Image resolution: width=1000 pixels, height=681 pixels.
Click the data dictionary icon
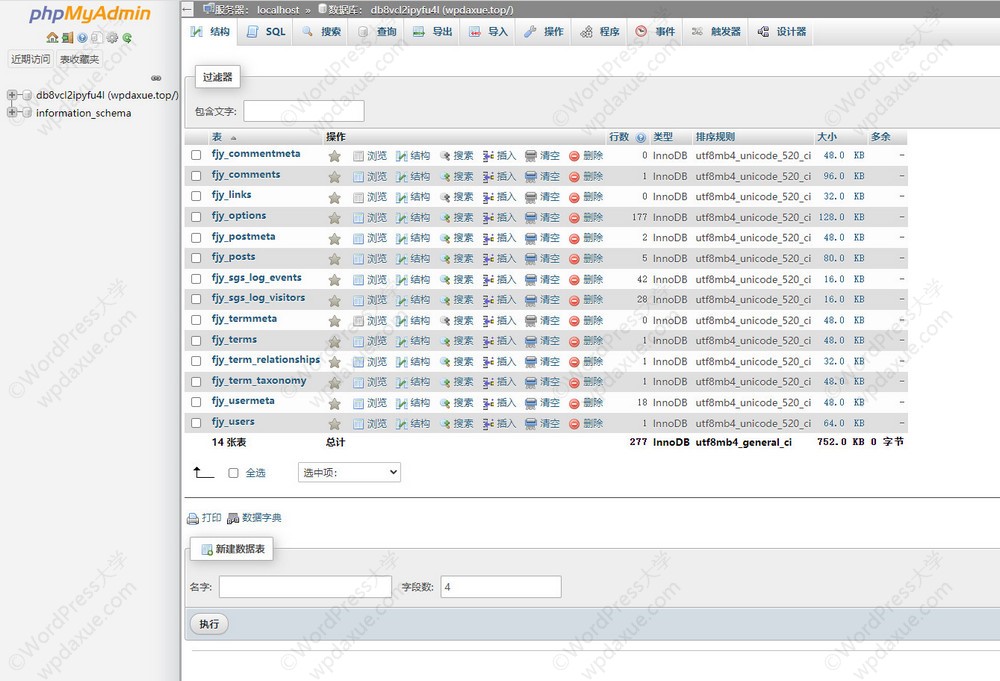[x=233, y=518]
